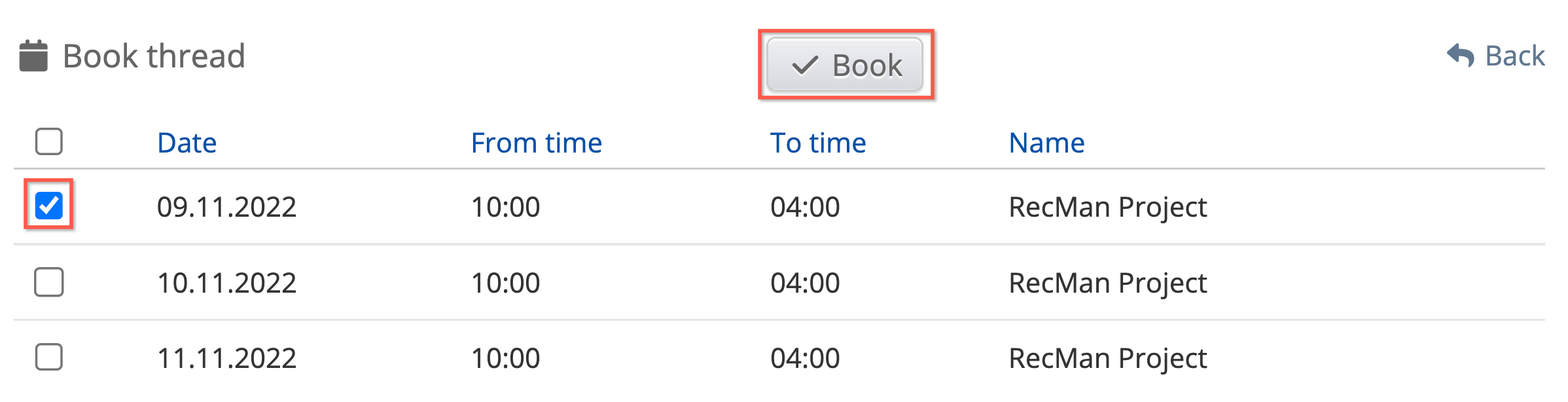Screen dimensions: 1568x402
Task: Click the reply arrow icon beside Back
Action: tap(1460, 56)
